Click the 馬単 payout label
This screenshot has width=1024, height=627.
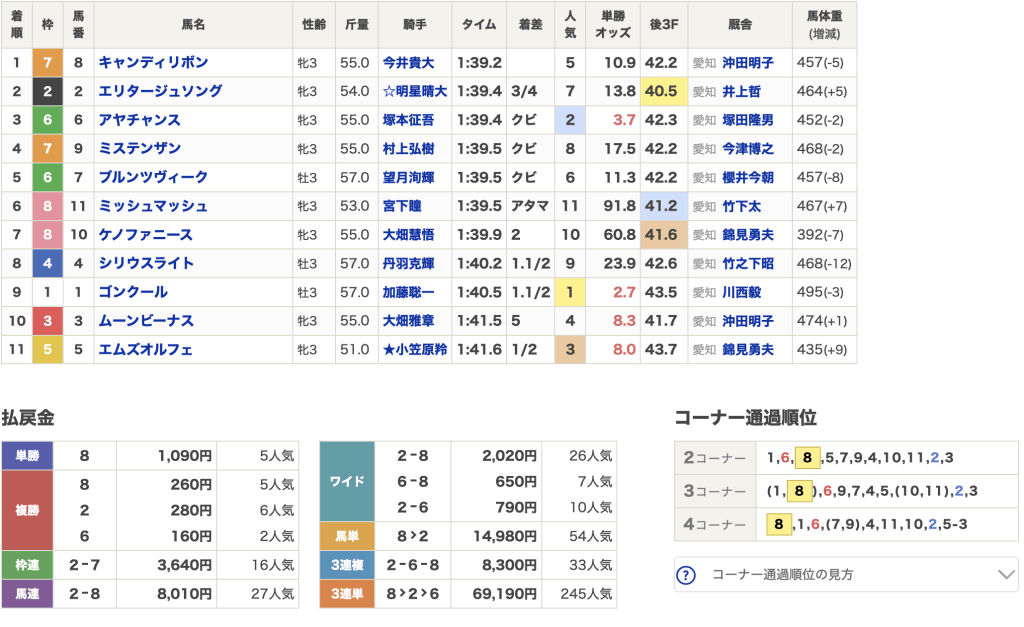[x=347, y=536]
